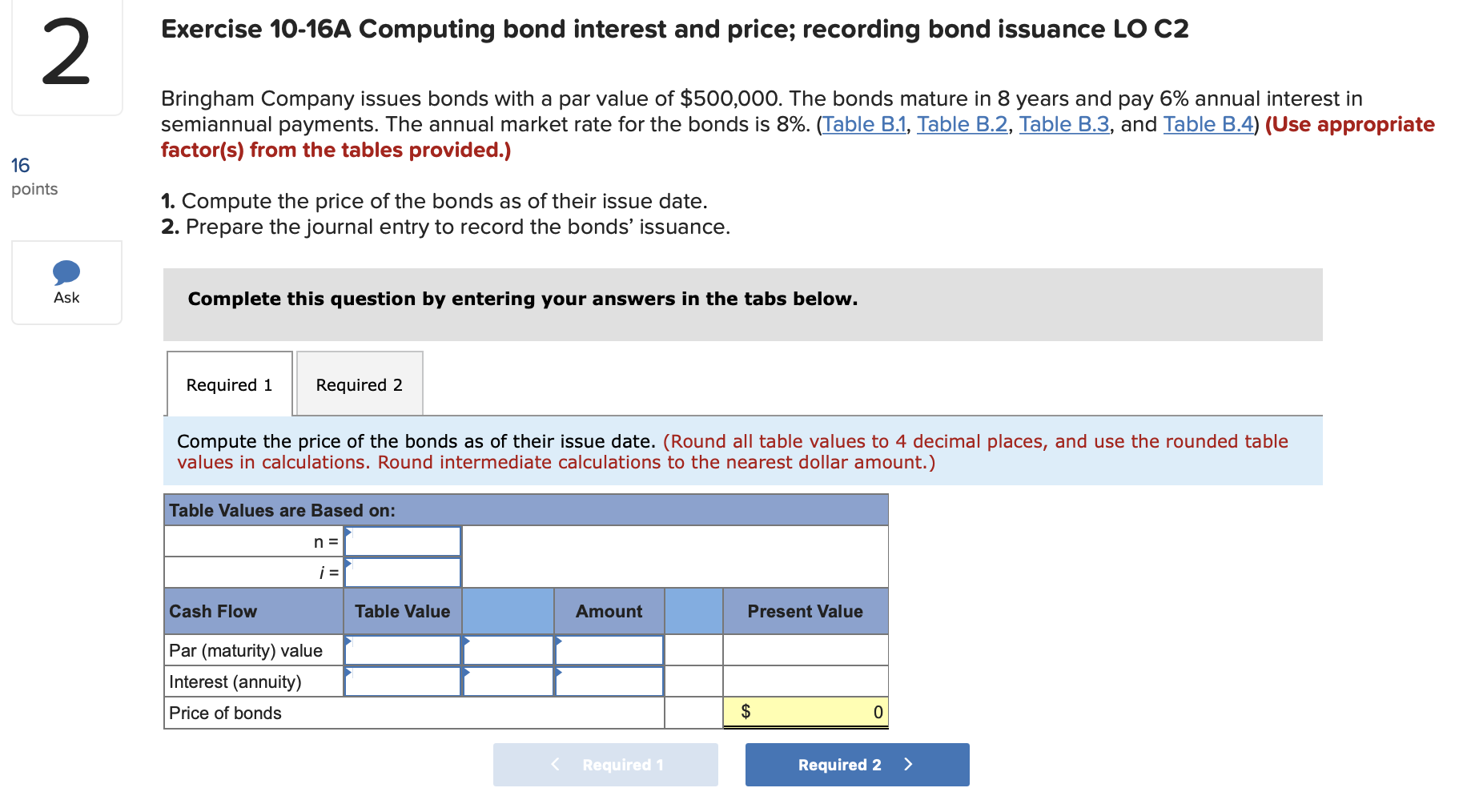The width and height of the screenshot is (1467, 812).
Task: Enter the Par maturity value Amount cell
Action: click(x=609, y=649)
